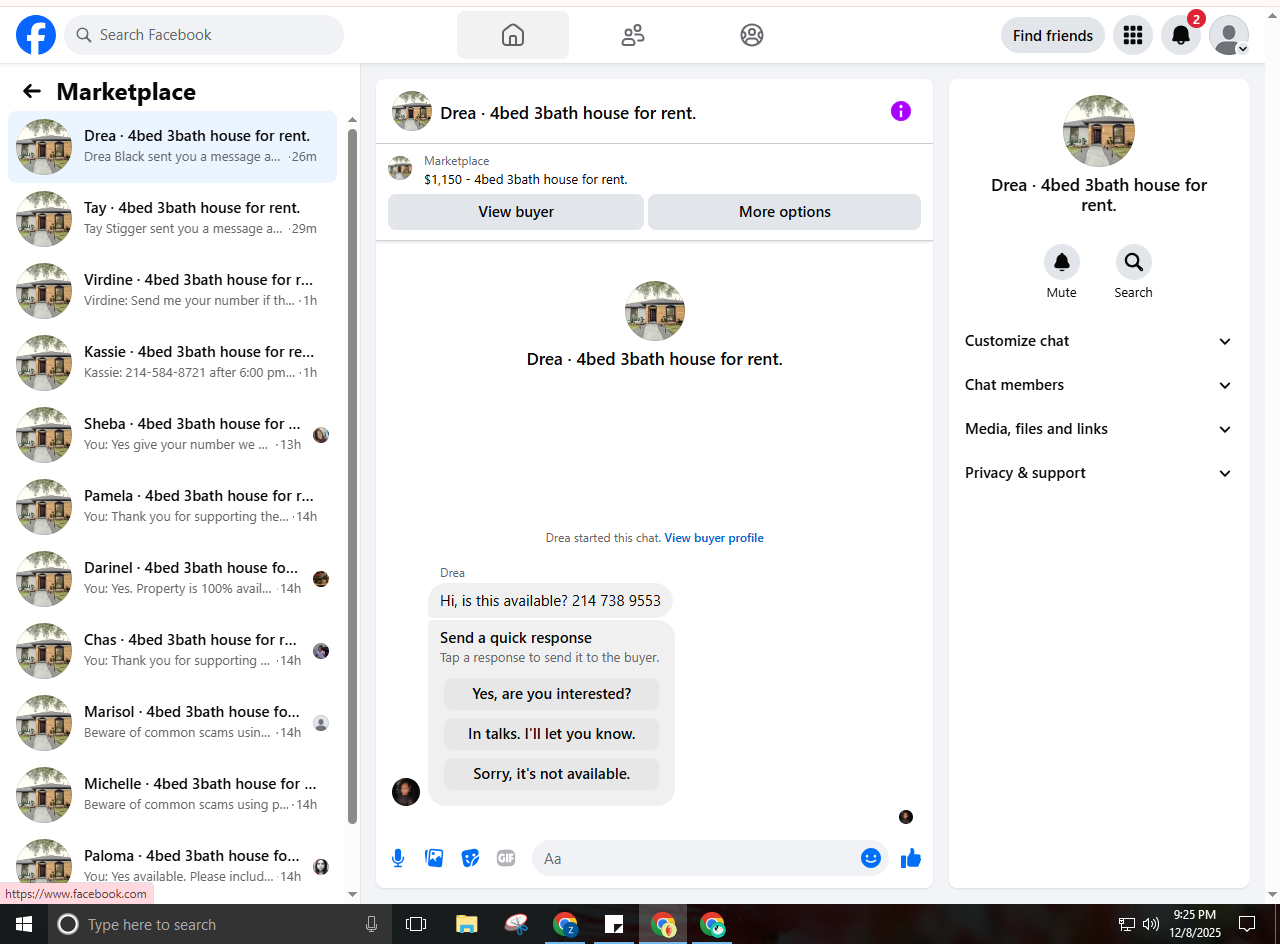
Task: Go back using the Marketplace arrow
Action: click(32, 92)
